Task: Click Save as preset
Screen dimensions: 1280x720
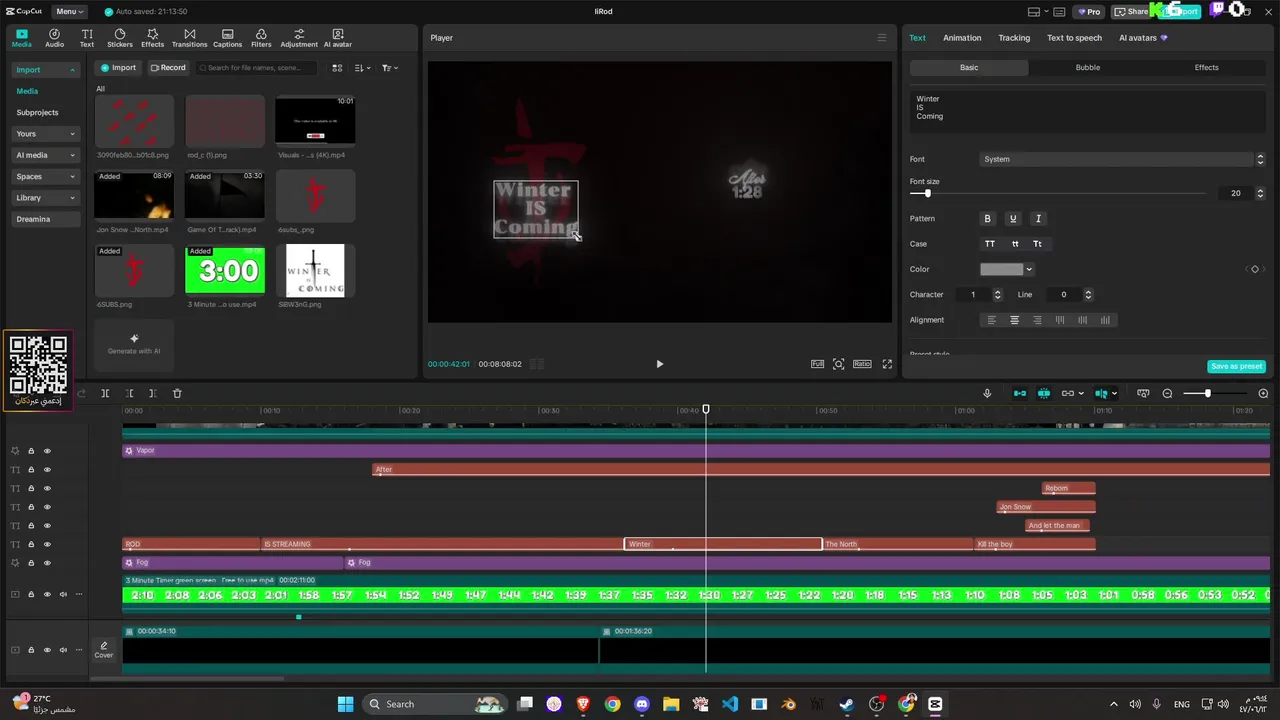Action: click(1237, 366)
